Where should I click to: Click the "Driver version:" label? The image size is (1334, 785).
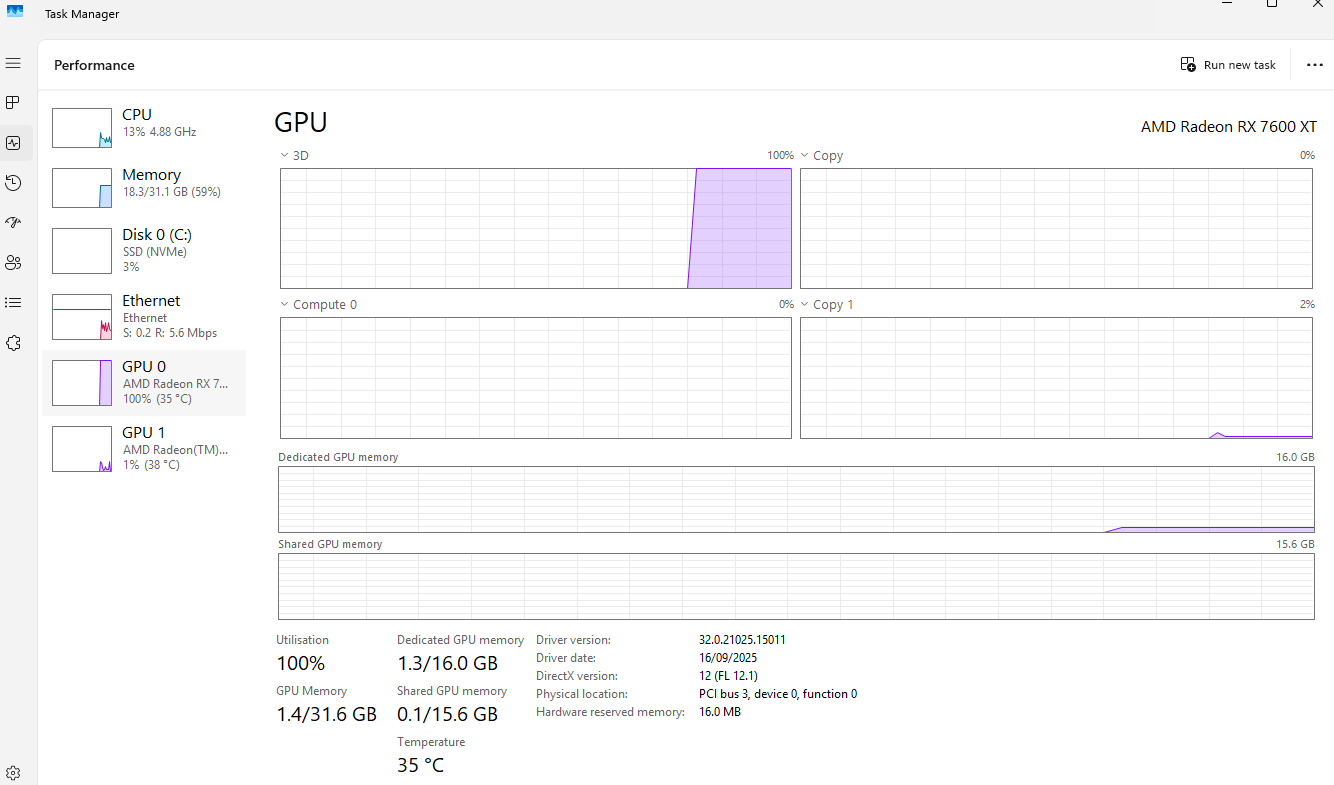point(573,640)
